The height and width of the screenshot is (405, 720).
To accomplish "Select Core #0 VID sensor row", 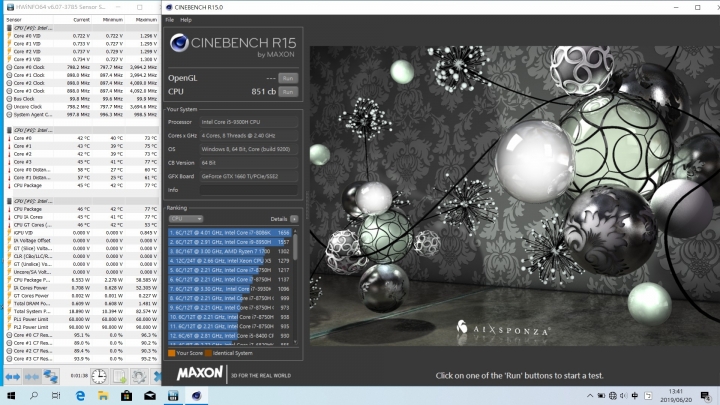I will [x=82, y=36].
